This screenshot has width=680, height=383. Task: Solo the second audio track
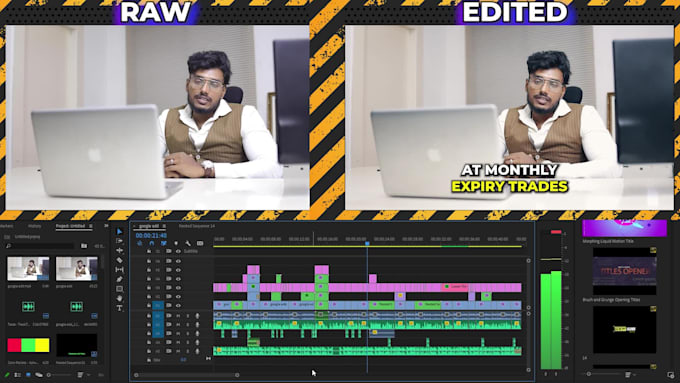188,324
